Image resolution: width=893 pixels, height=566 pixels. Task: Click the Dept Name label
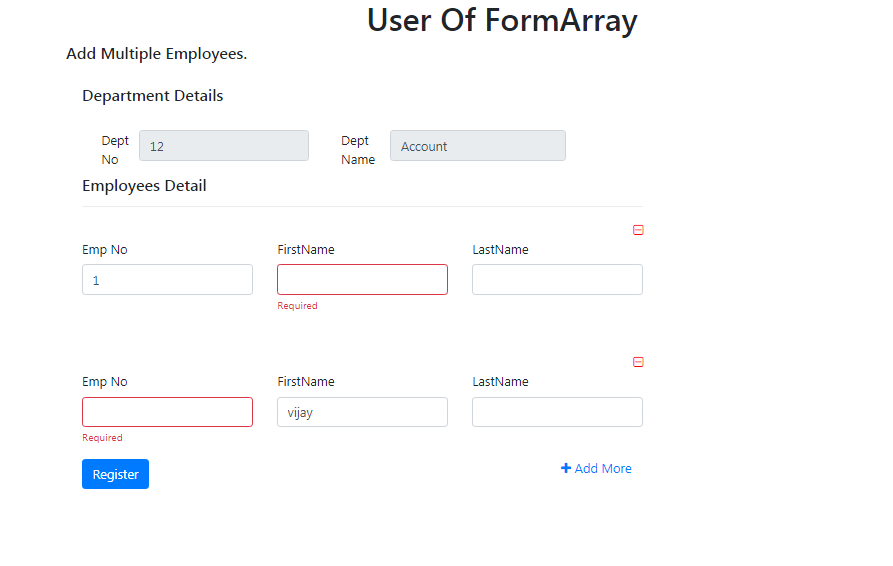pyautogui.click(x=358, y=150)
